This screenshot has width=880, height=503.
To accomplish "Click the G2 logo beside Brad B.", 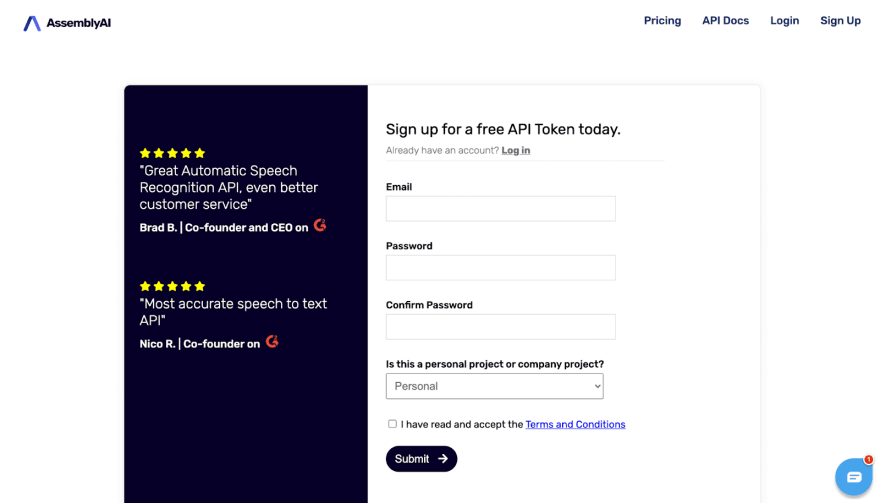I will click(x=320, y=226).
